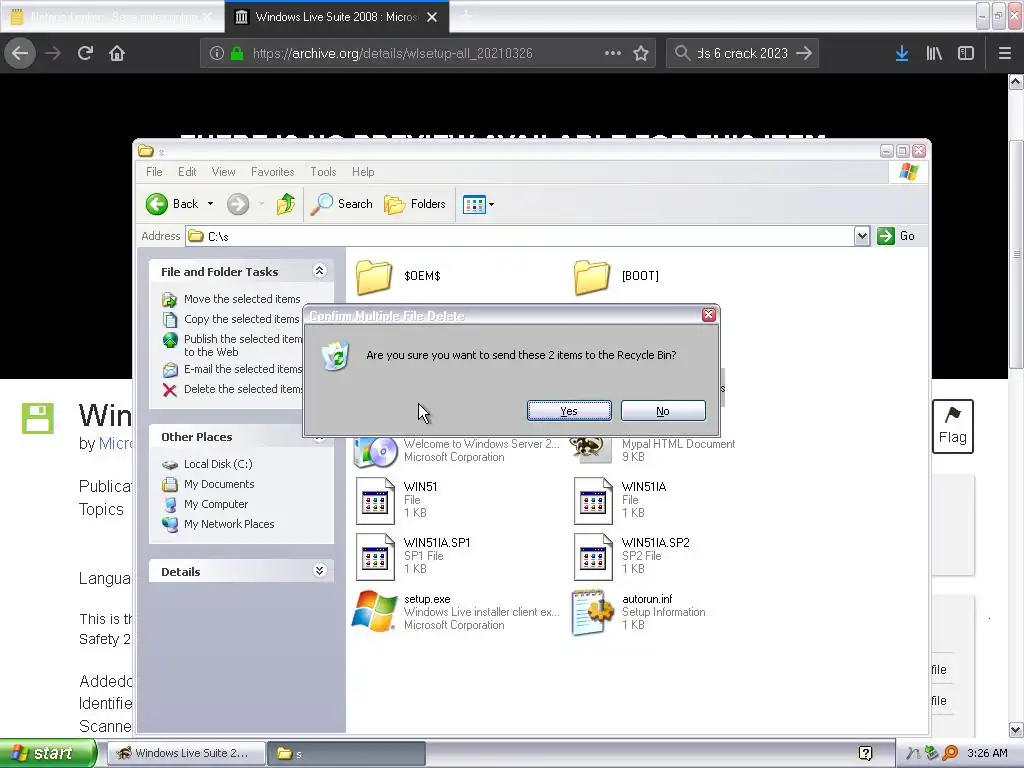
Task: Close the Windows Live Suite 2008 tab
Action: pos(432,17)
